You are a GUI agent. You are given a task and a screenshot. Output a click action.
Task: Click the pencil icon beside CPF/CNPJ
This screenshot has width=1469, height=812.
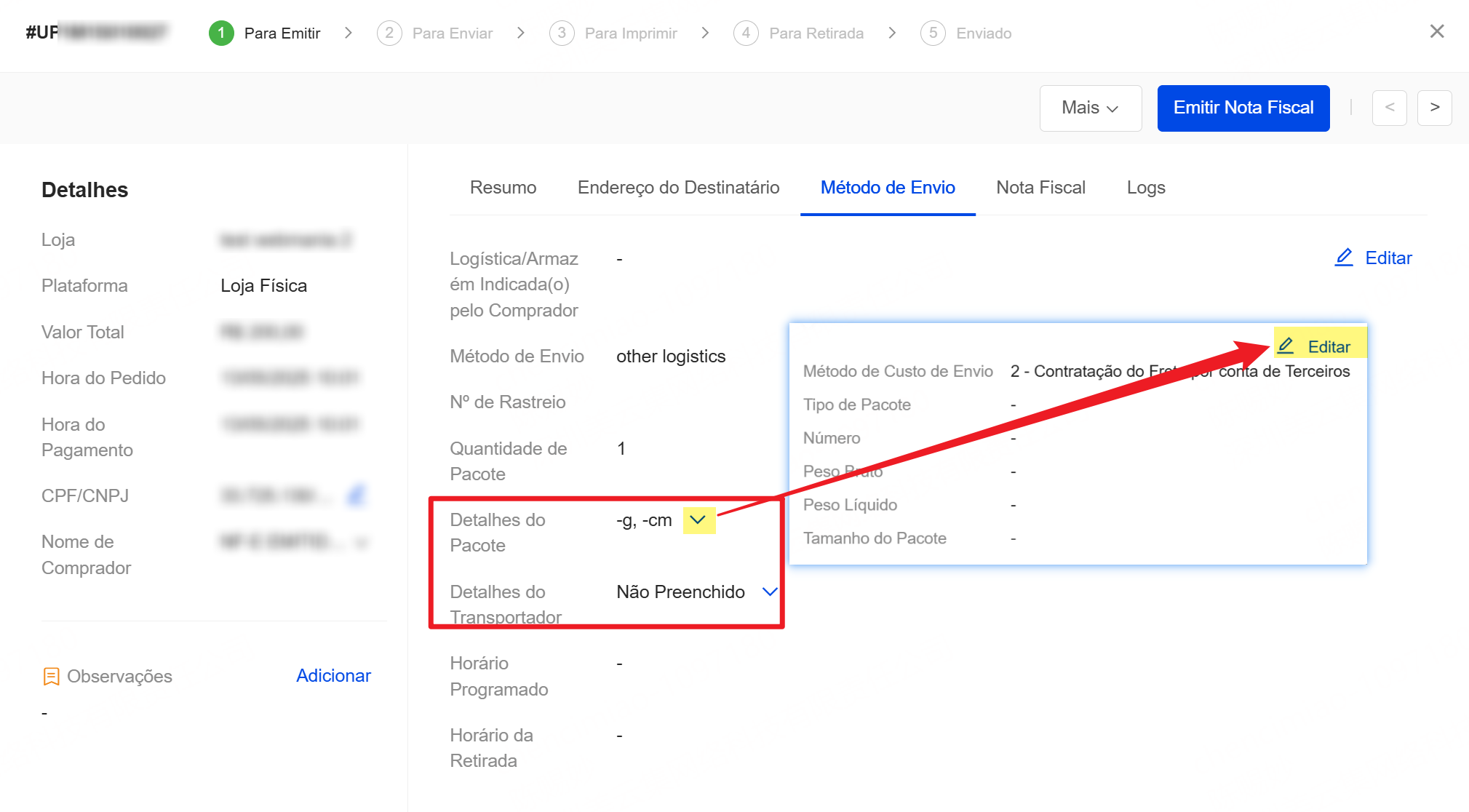click(x=356, y=496)
